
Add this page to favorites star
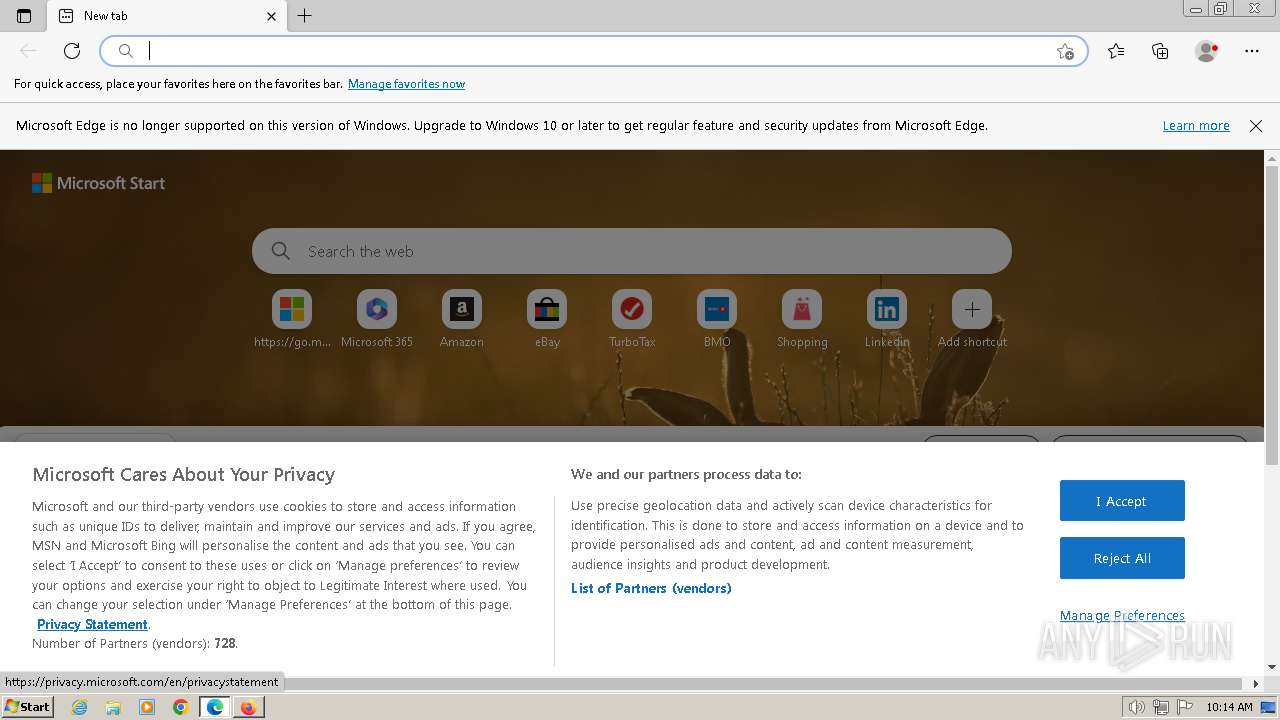(x=1065, y=51)
